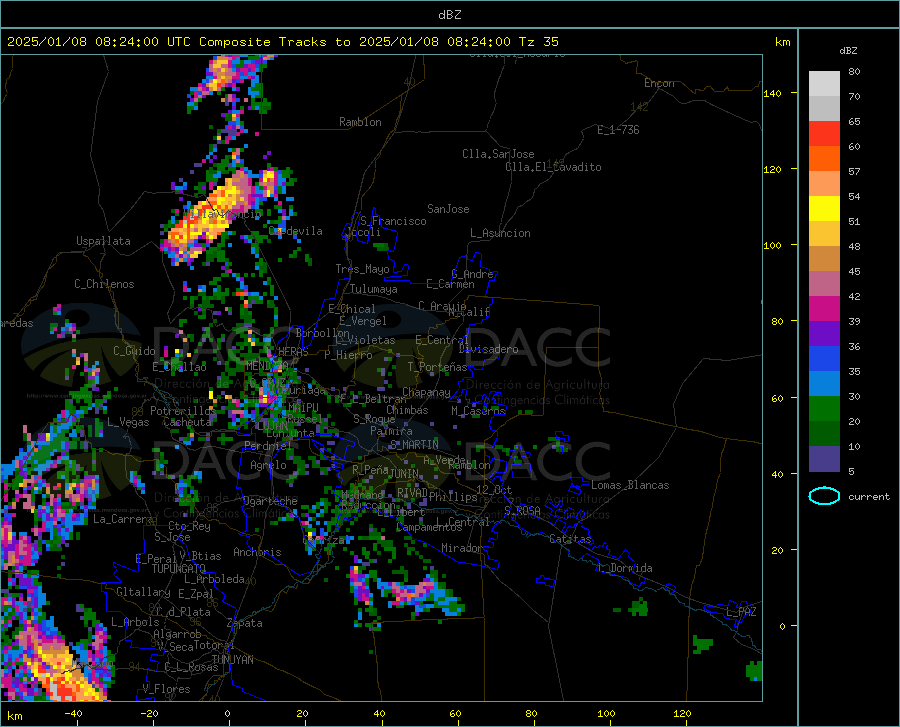Click the cyan 'current' ellipse legend icon

824,496
